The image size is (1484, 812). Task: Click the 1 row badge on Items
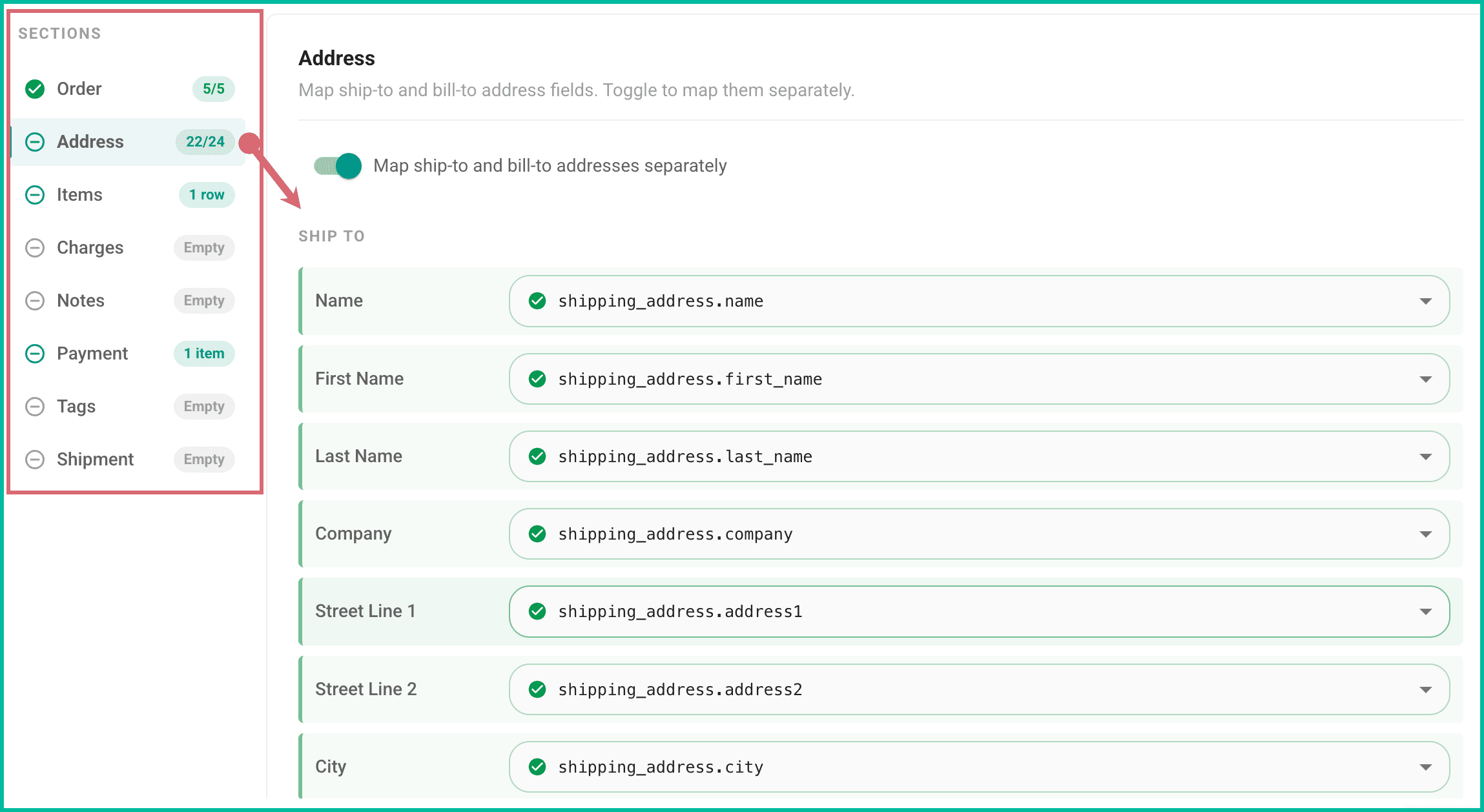point(207,195)
